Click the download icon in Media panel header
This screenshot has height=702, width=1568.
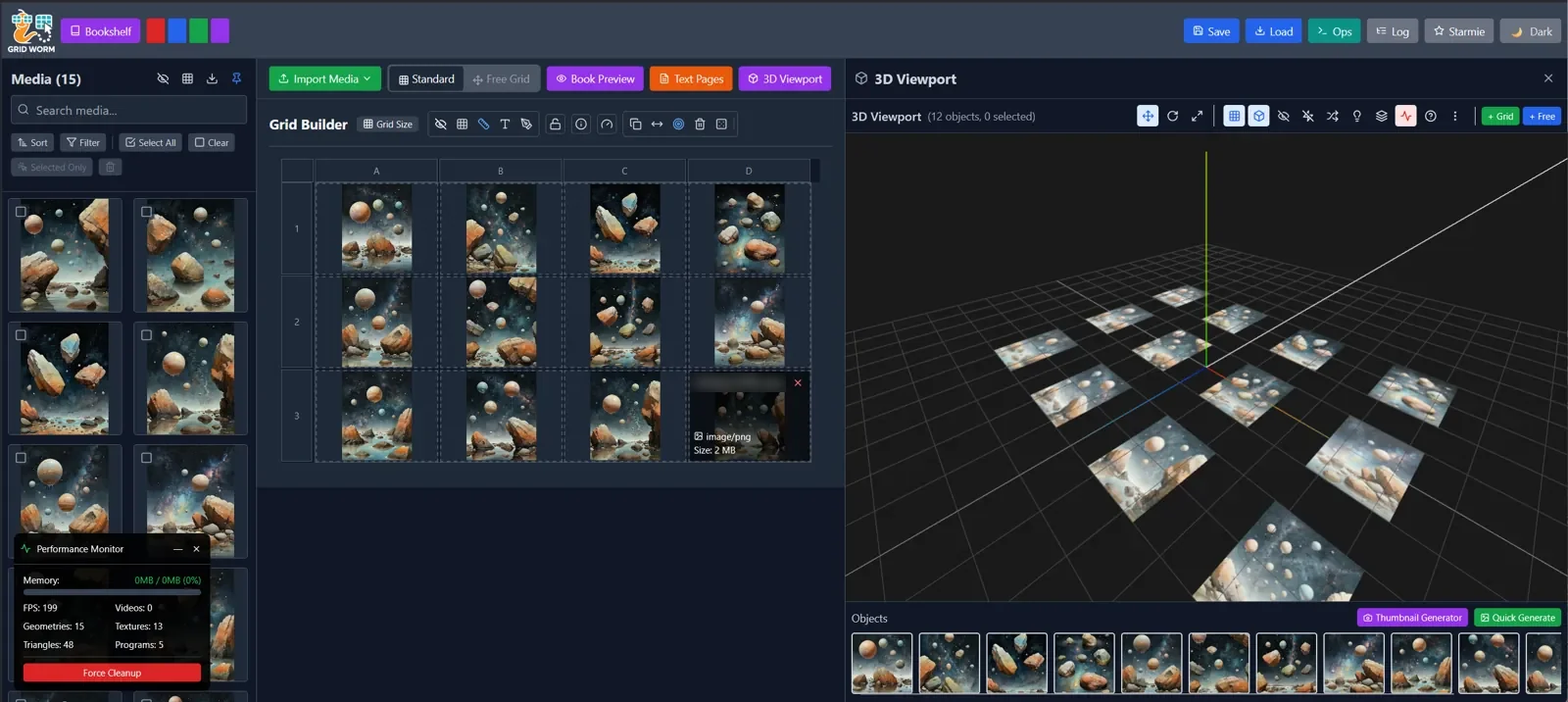tap(212, 78)
